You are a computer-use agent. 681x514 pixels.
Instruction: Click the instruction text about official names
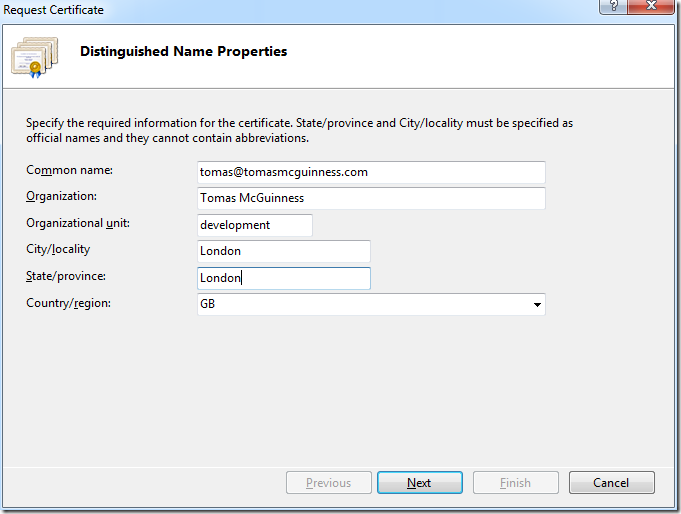coord(299,130)
